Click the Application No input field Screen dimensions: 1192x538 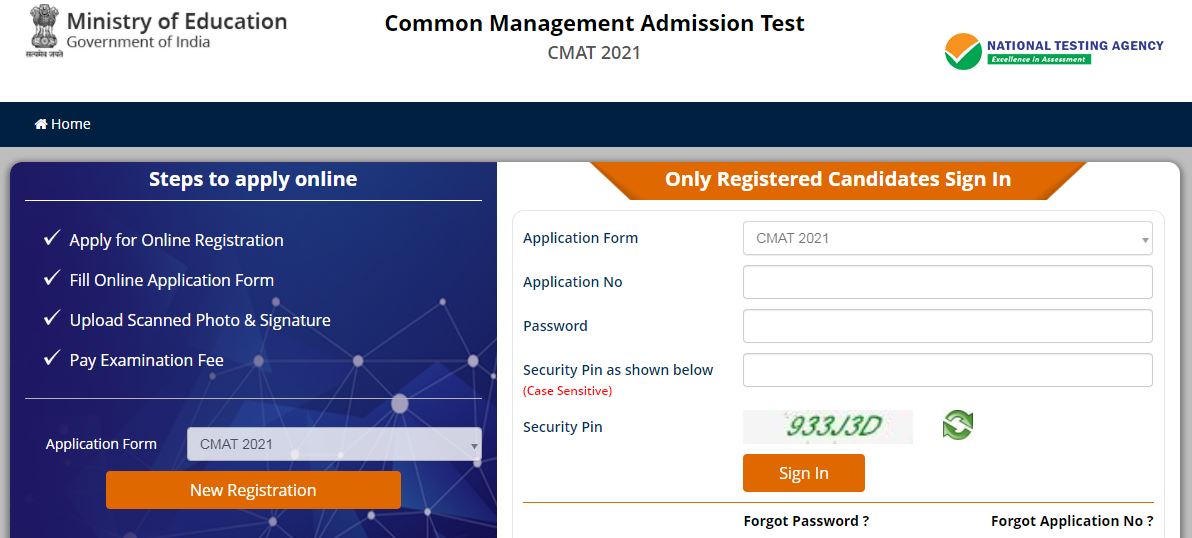(947, 282)
